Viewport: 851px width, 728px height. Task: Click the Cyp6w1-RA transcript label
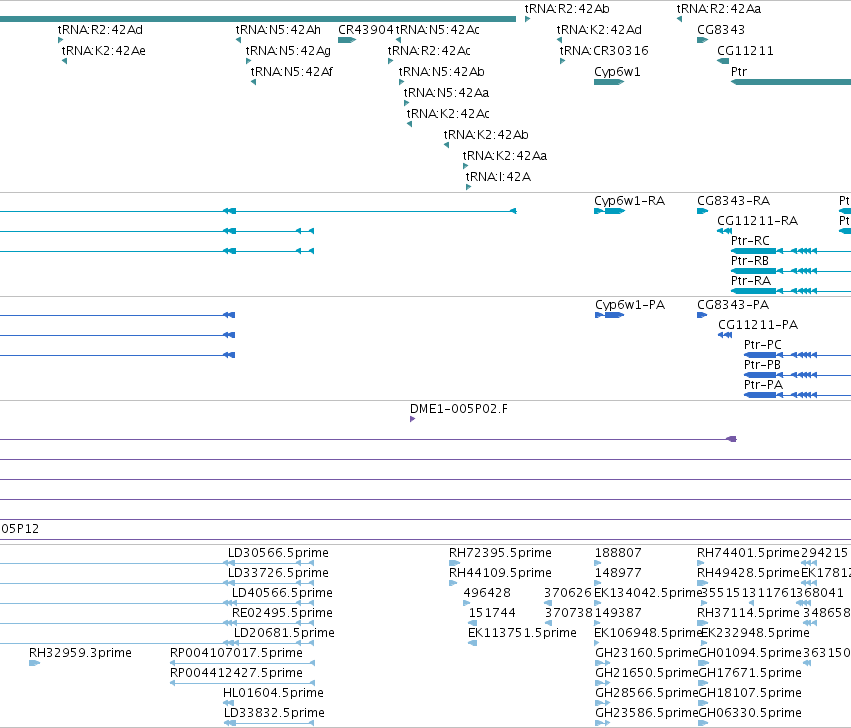630,201
